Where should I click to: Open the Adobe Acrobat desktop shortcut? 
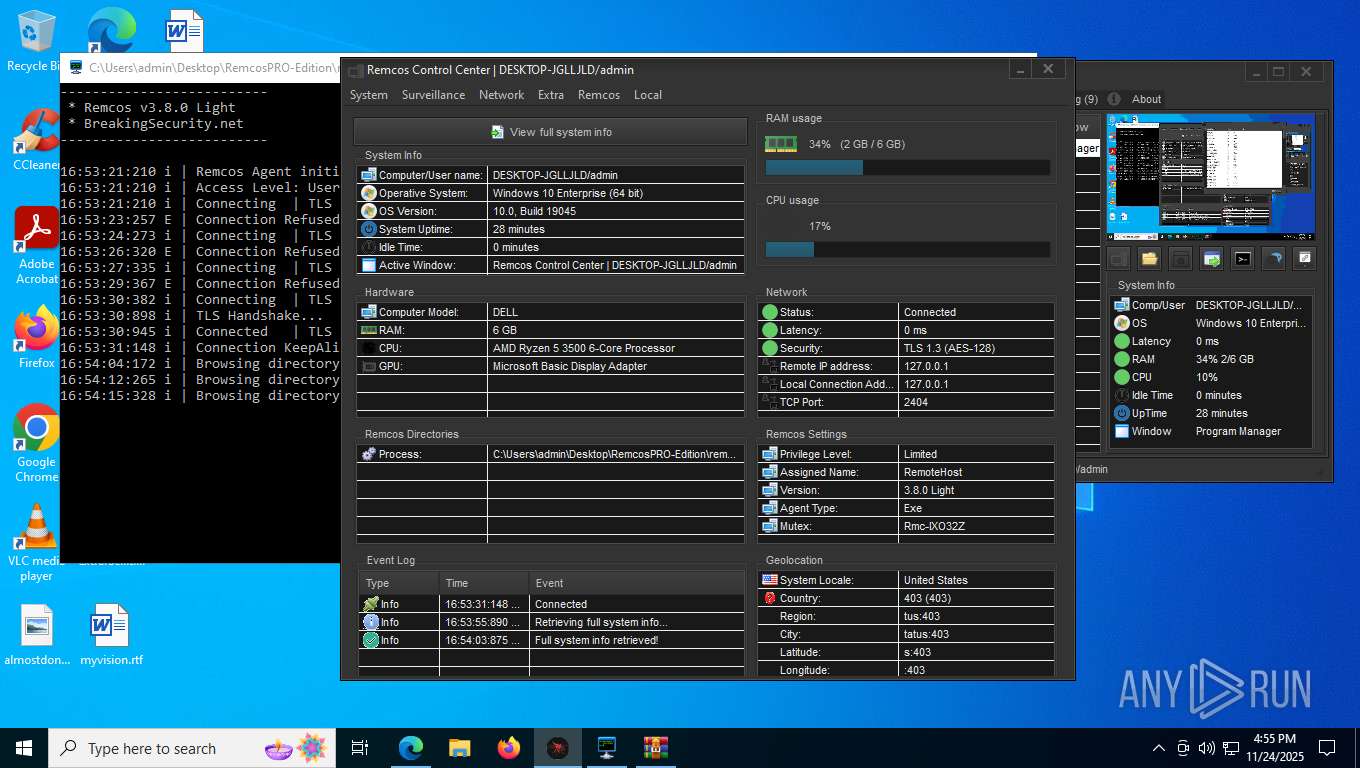point(37,246)
